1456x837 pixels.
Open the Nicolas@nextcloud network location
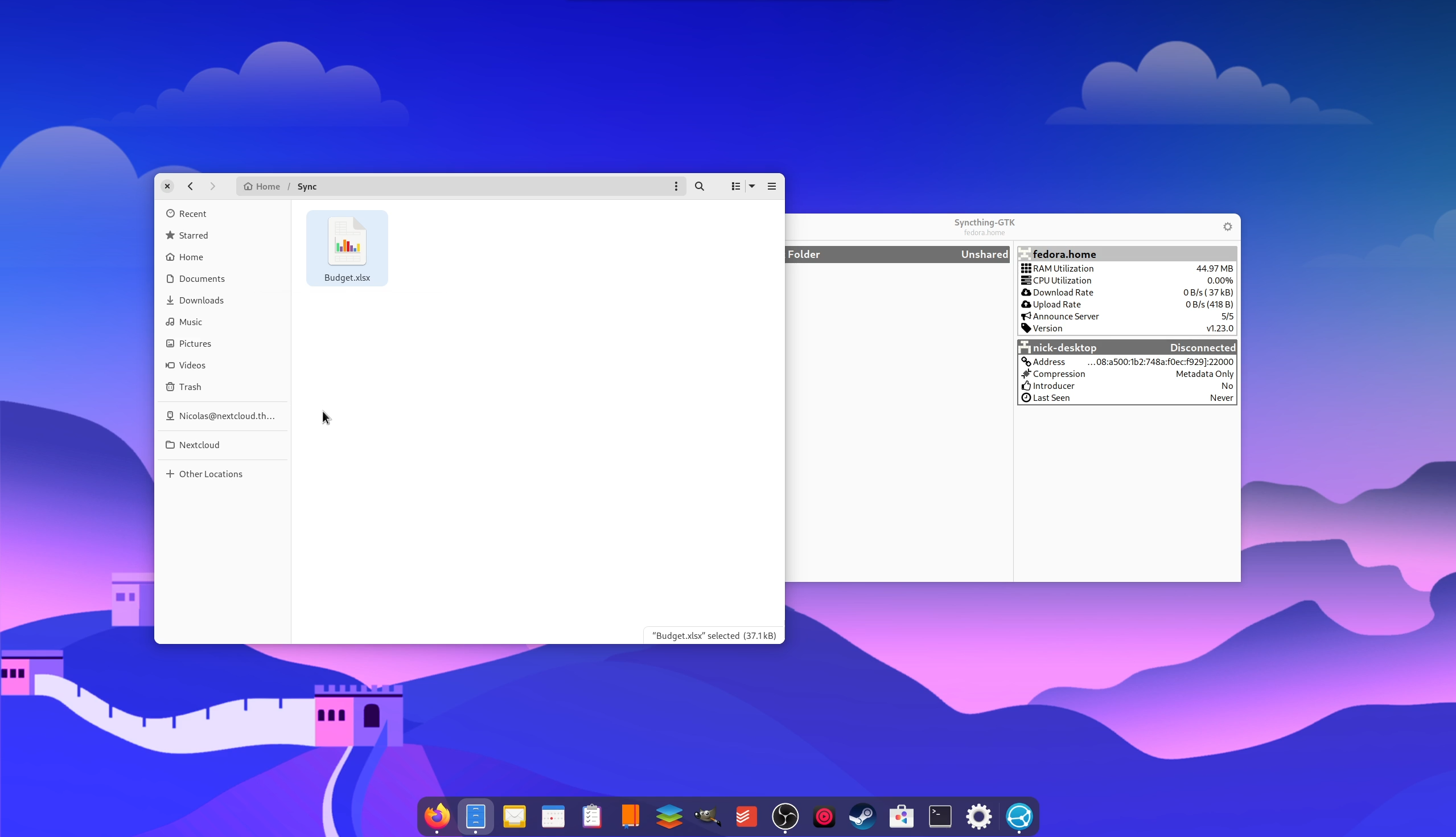click(x=223, y=416)
